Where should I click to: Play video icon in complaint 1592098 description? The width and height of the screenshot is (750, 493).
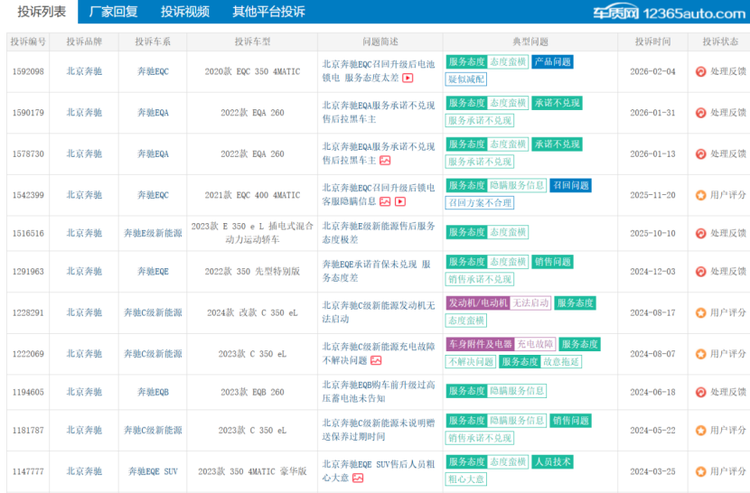[408, 78]
